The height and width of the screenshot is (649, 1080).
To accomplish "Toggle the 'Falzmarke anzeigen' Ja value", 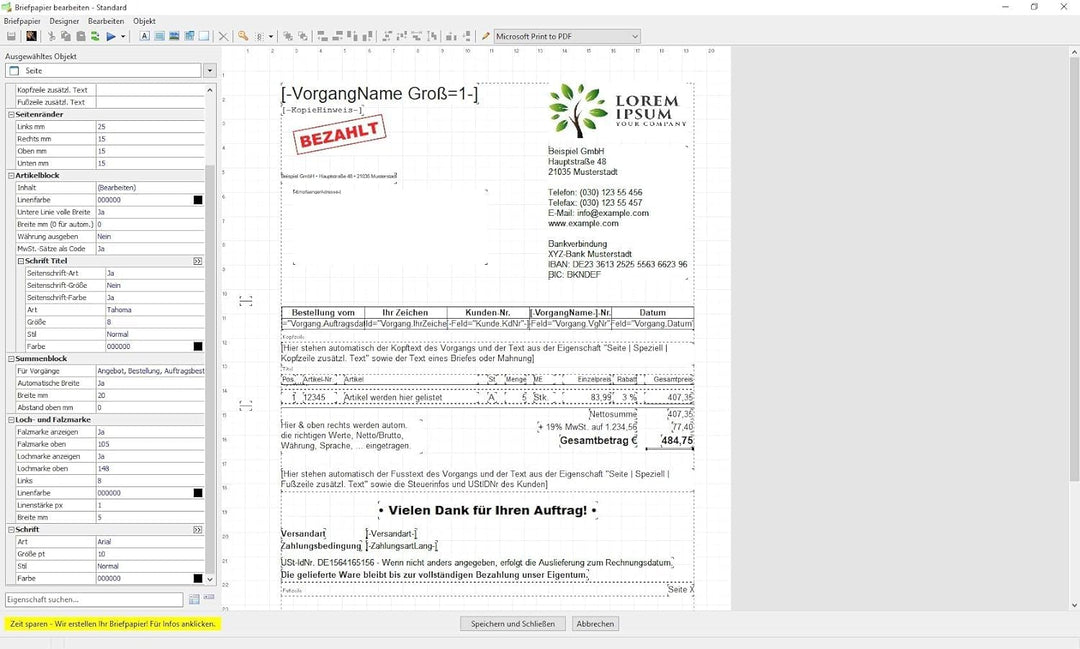I will coord(150,432).
